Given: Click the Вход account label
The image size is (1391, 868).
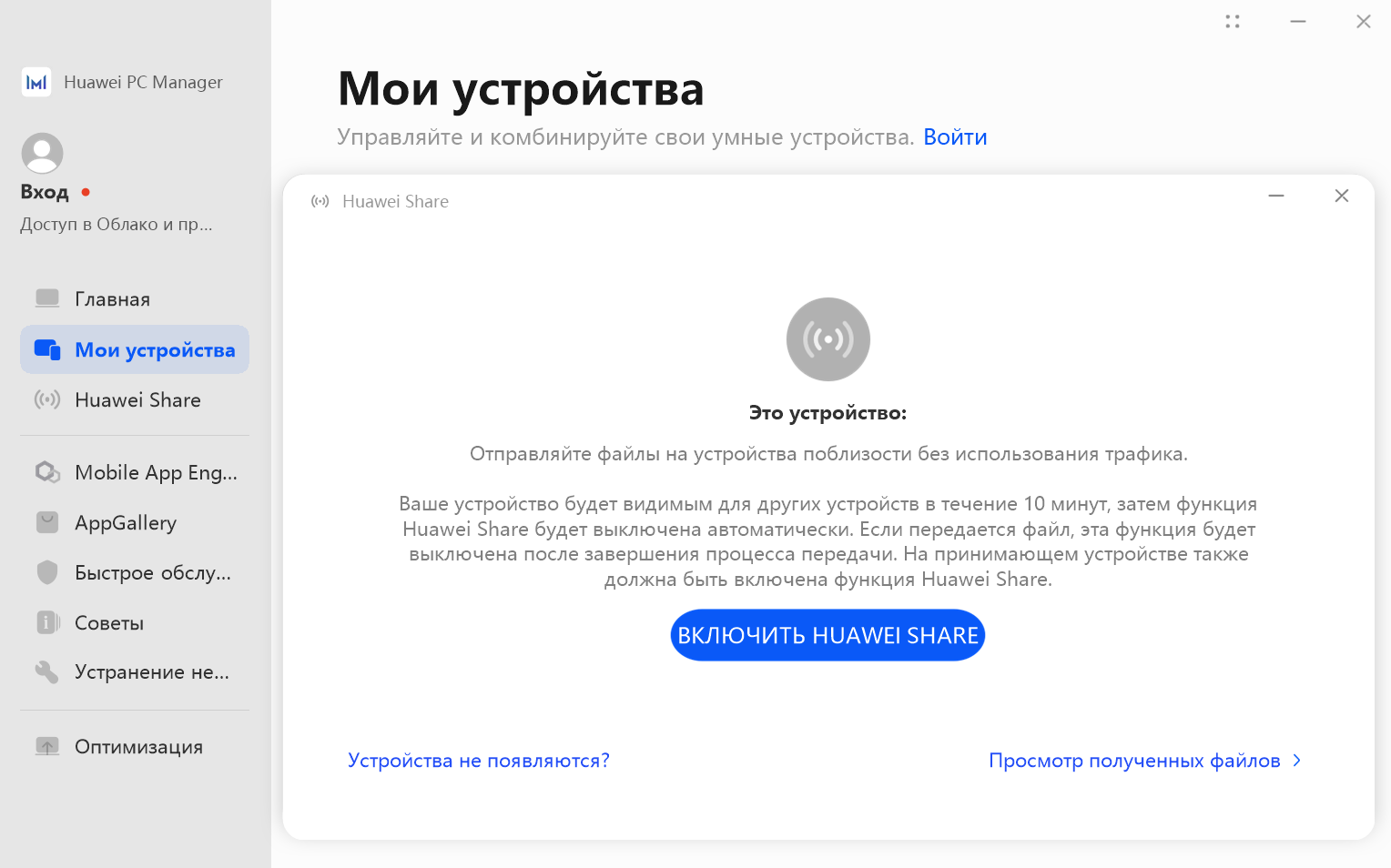Looking at the screenshot, I should point(45,192).
